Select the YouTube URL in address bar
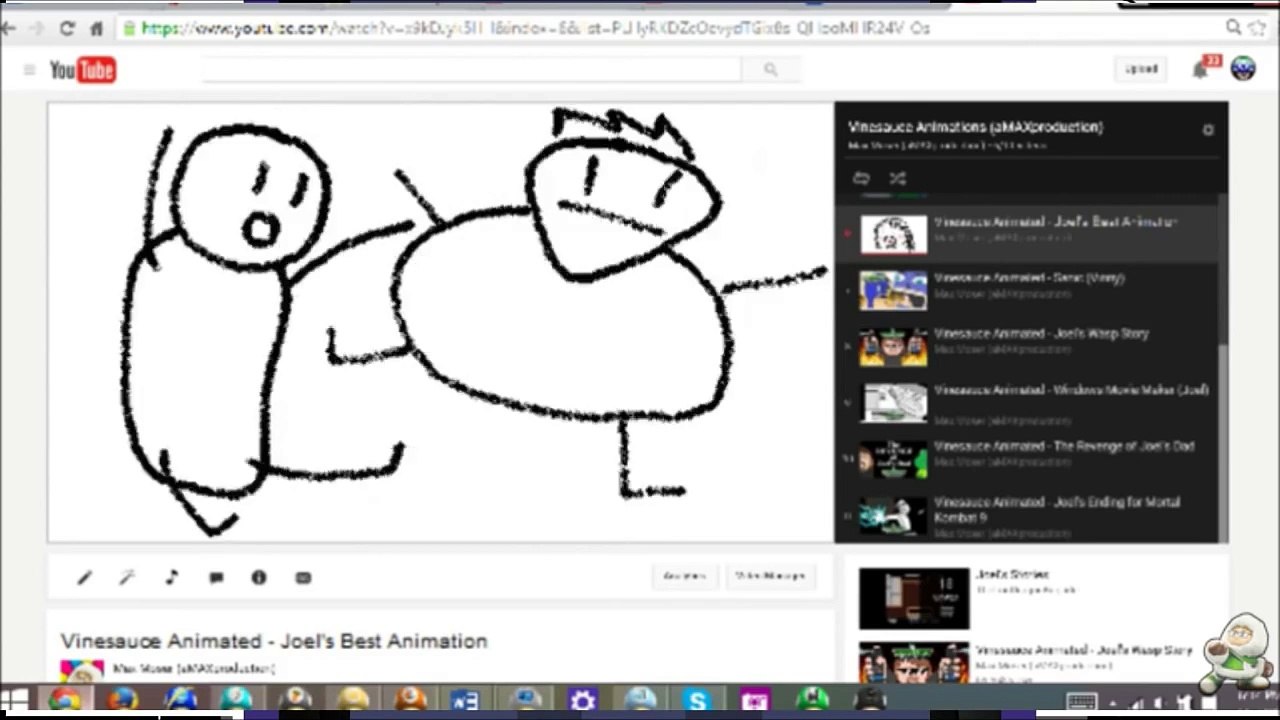This screenshot has height=720, width=1280. tap(536, 29)
